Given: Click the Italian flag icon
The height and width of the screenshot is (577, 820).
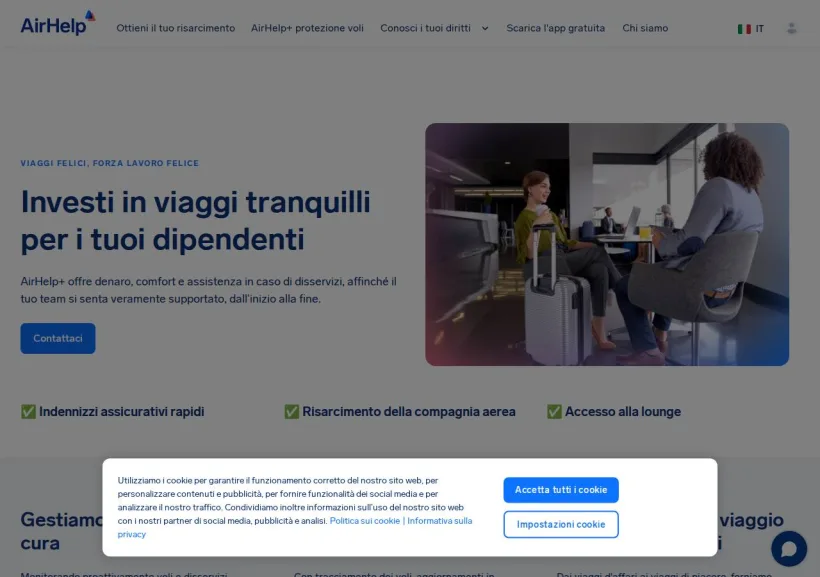Looking at the screenshot, I should click(744, 29).
